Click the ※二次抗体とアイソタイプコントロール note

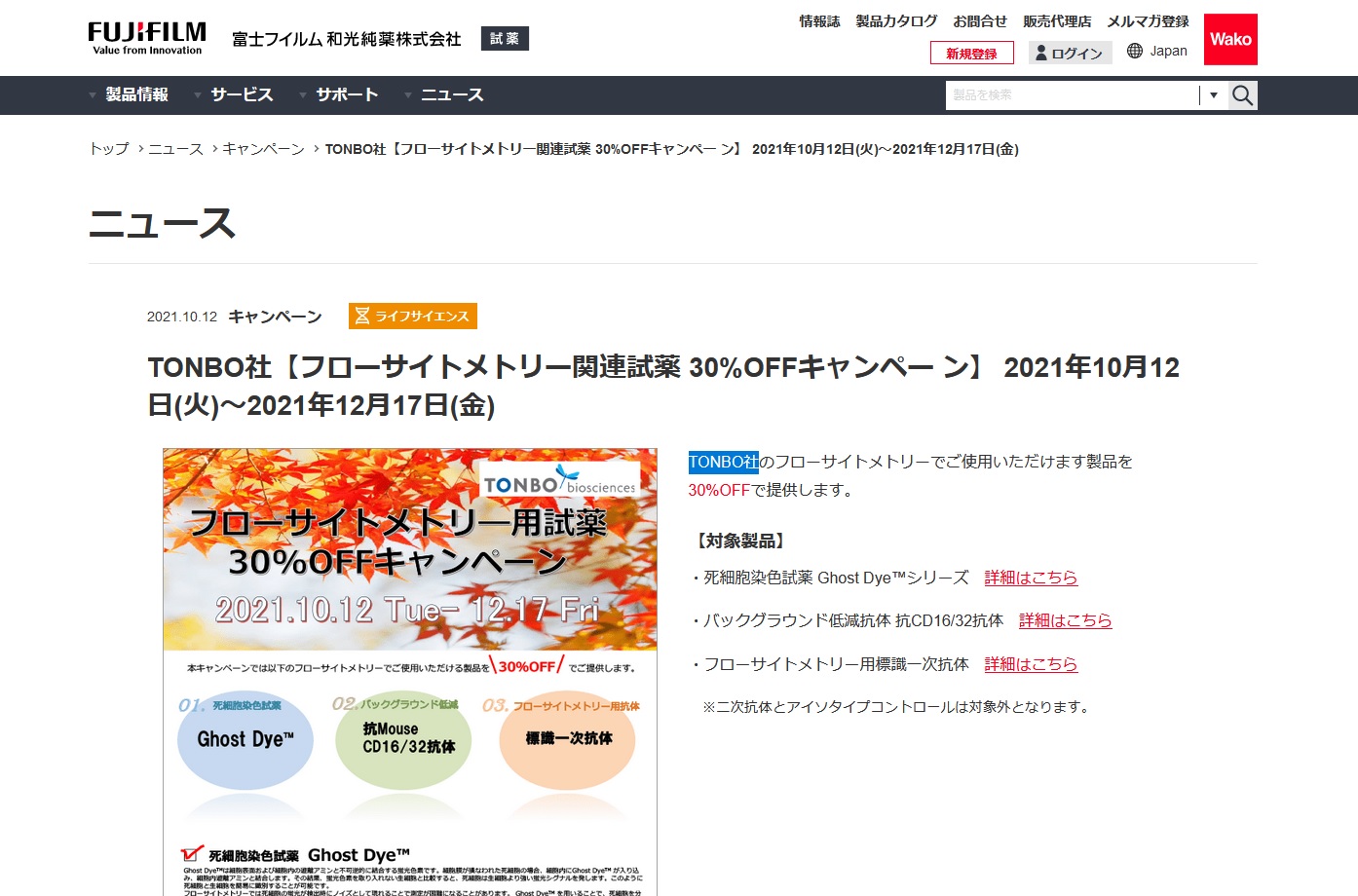[897, 707]
